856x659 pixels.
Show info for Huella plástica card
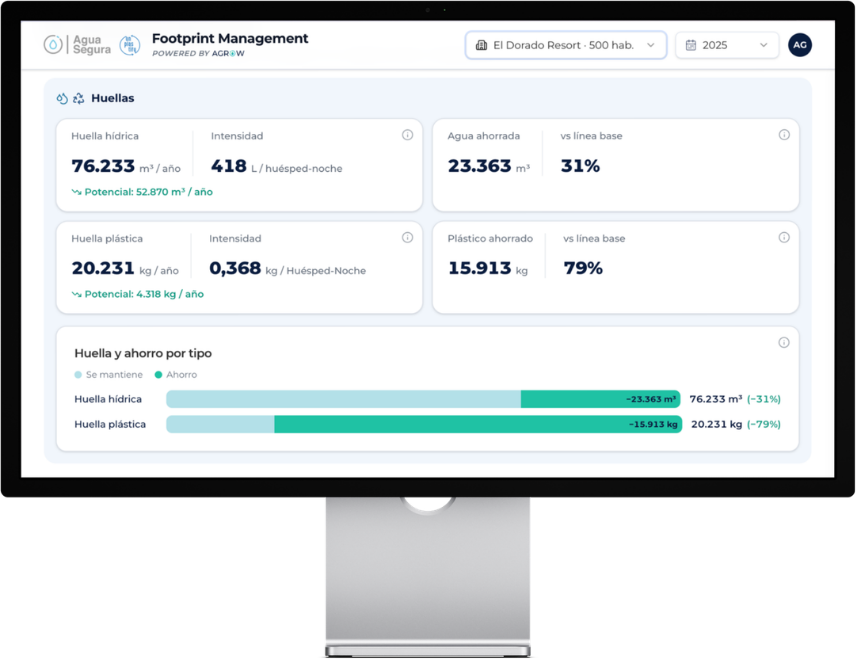(x=407, y=238)
